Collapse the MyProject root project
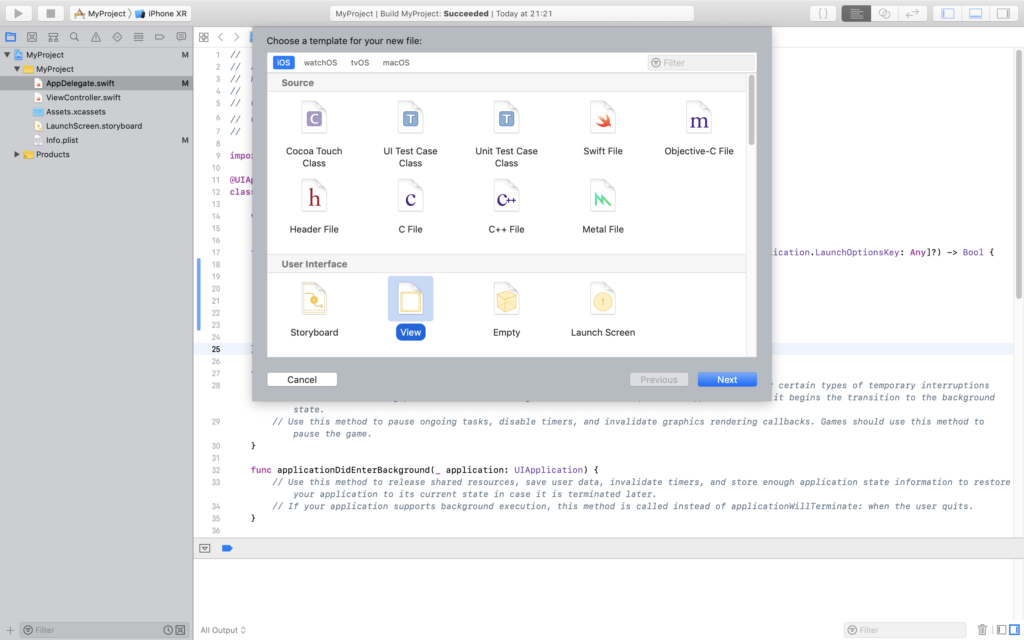The height and width of the screenshot is (640, 1024). 7,55
